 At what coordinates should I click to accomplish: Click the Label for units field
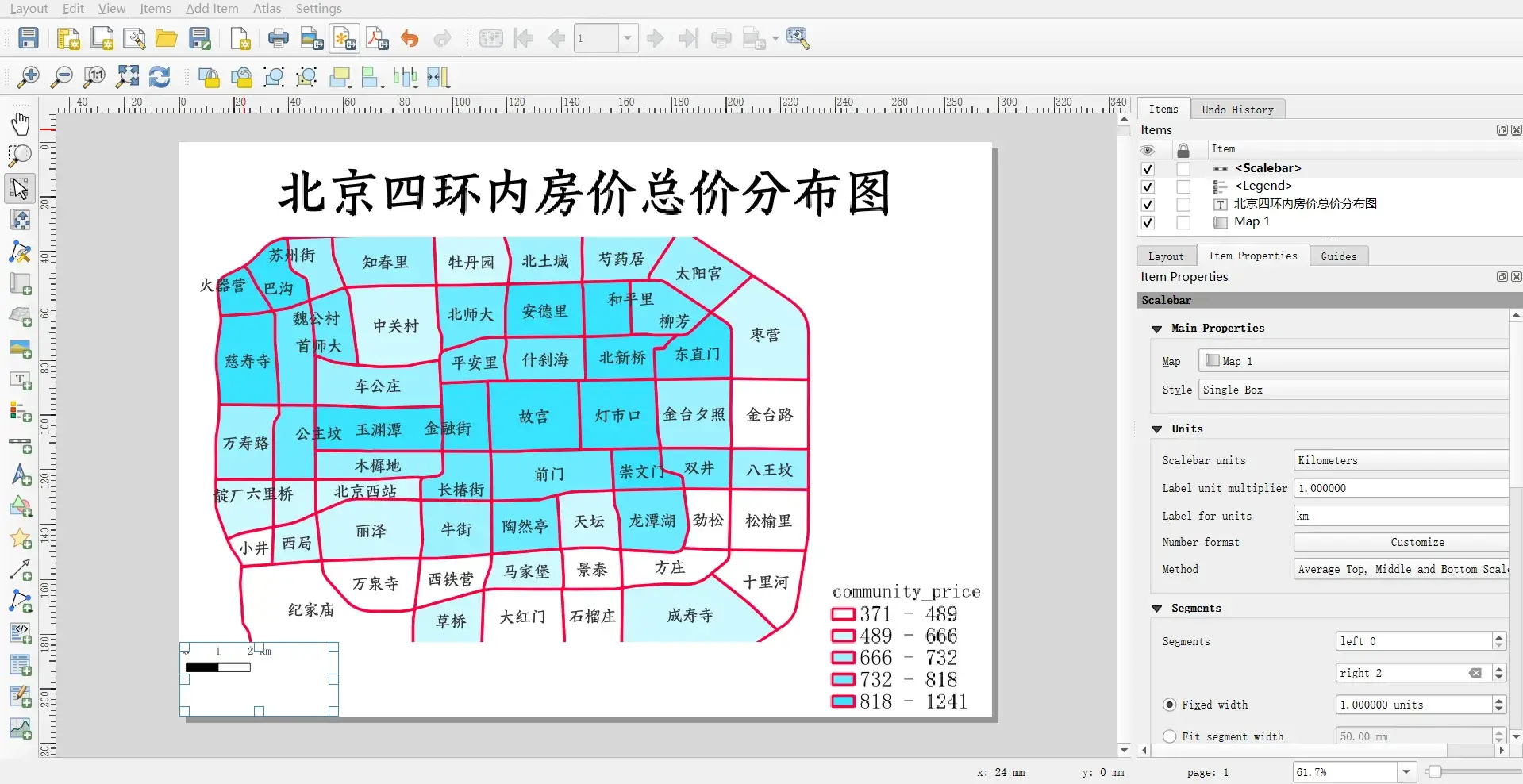click(x=1401, y=516)
